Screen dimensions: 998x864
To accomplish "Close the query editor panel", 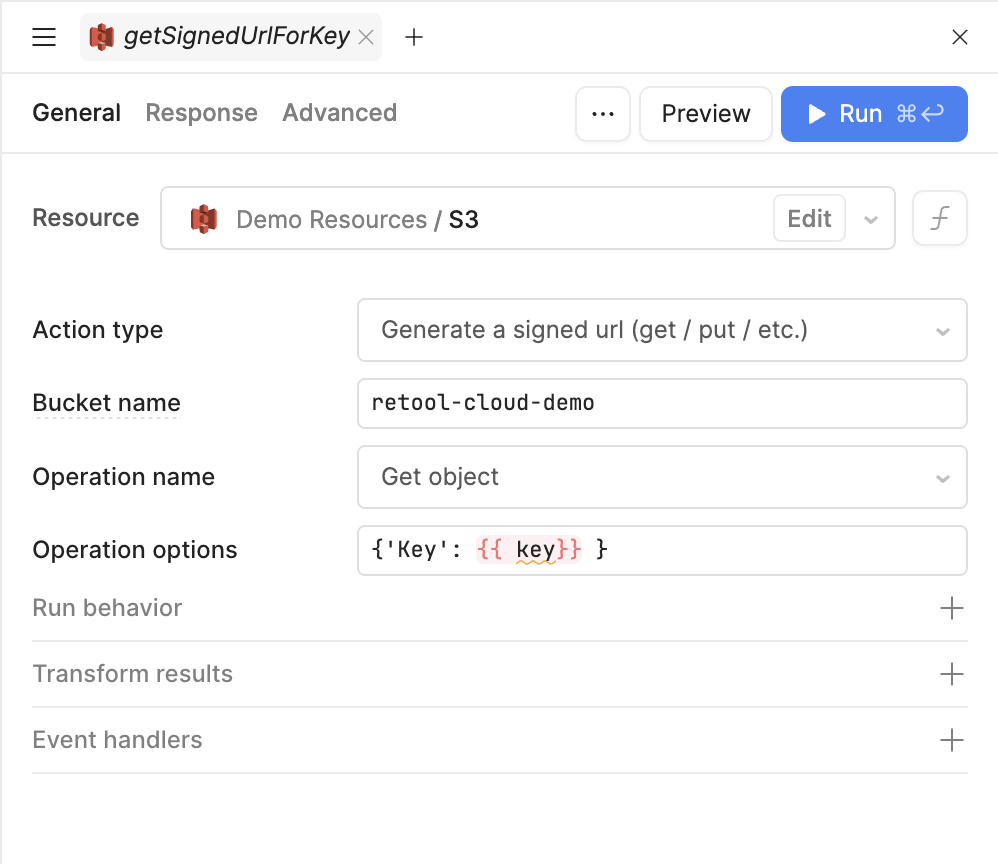I will click(959, 38).
